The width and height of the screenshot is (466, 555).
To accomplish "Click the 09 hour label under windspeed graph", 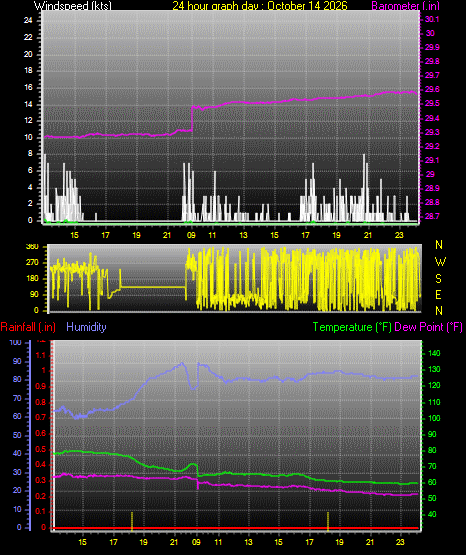I will (191, 235).
